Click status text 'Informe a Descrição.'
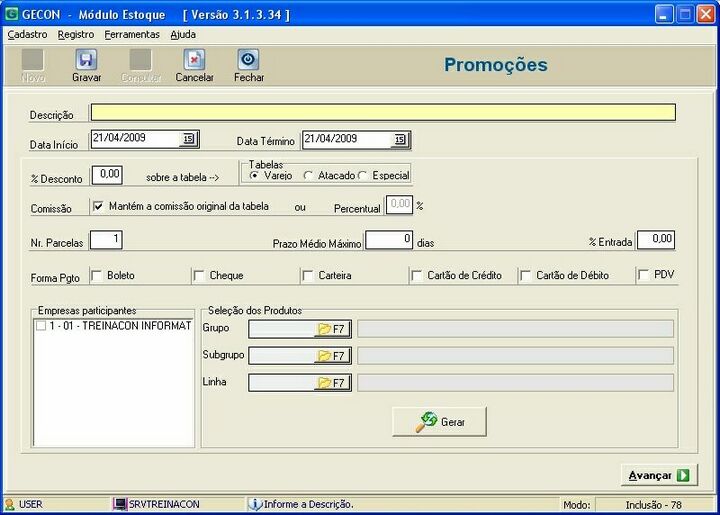 309,504
